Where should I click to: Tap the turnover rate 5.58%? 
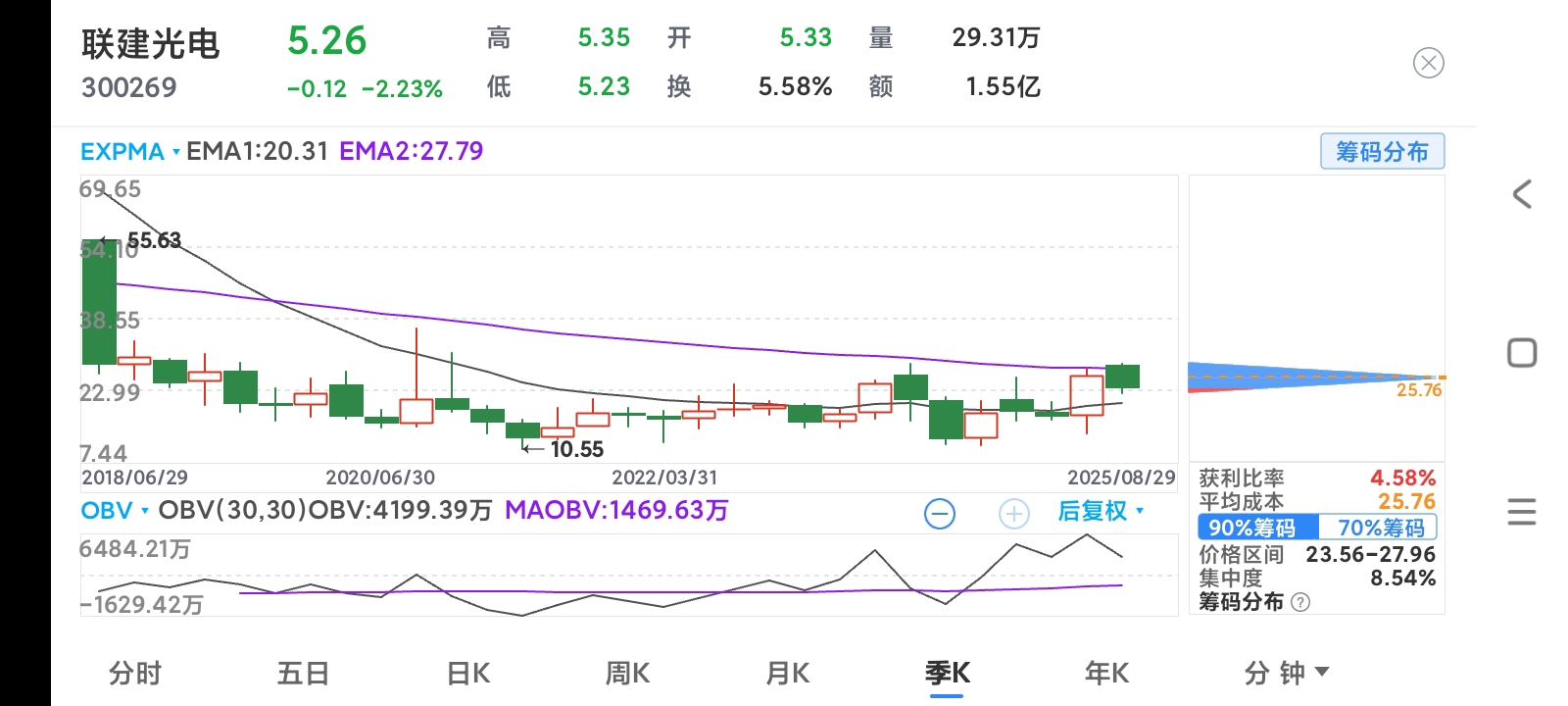[x=795, y=87]
